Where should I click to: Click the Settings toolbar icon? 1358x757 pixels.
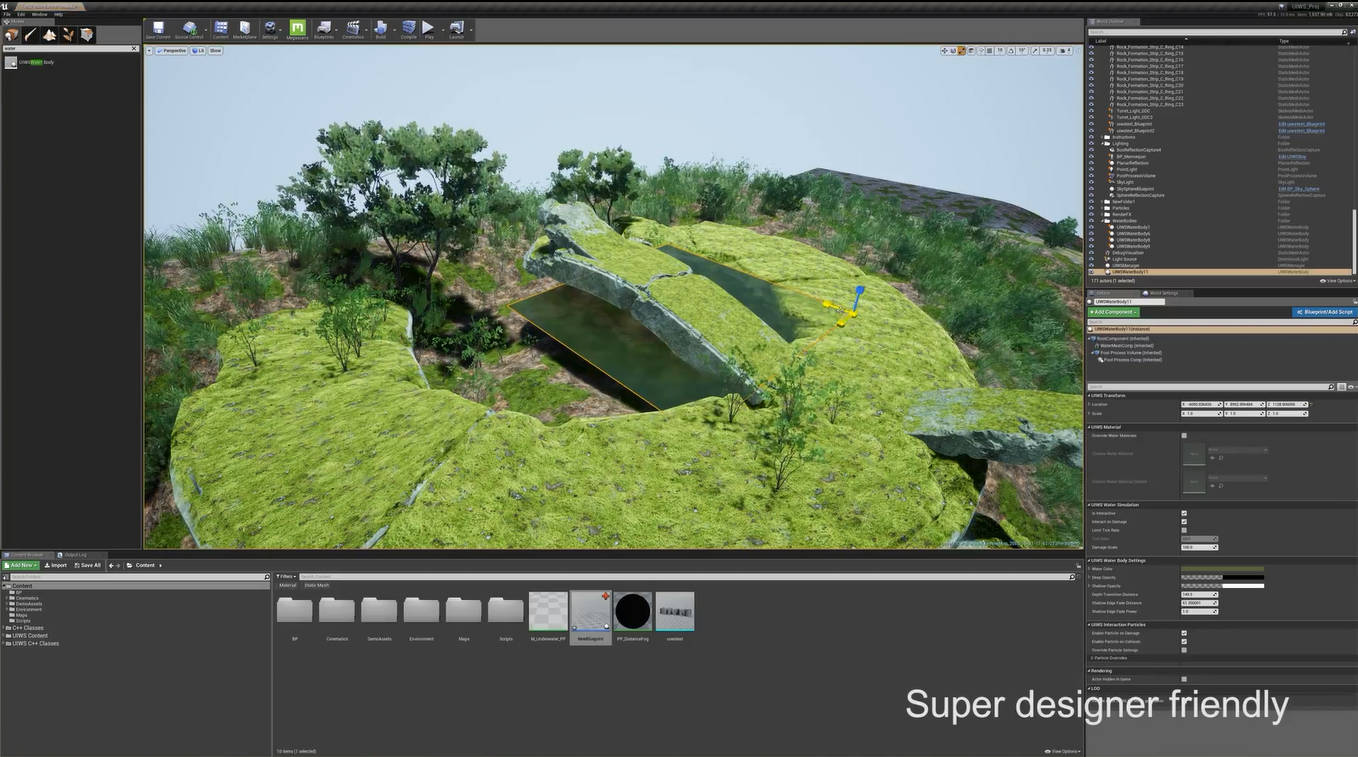269,27
